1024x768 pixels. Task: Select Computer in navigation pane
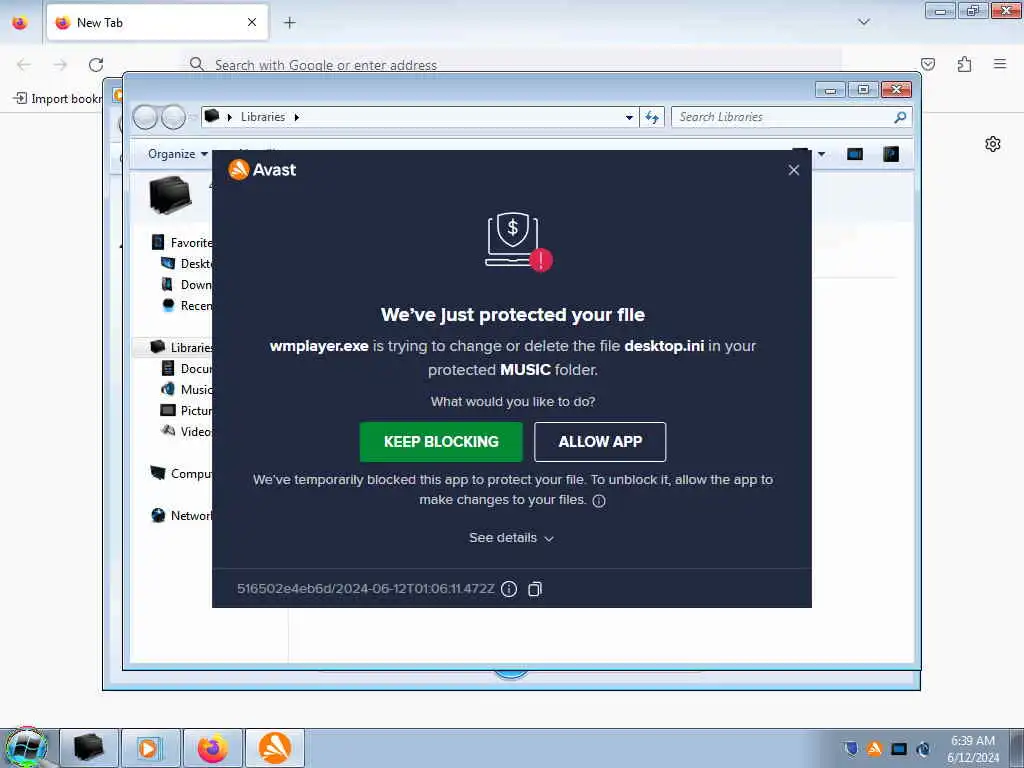(x=182, y=473)
